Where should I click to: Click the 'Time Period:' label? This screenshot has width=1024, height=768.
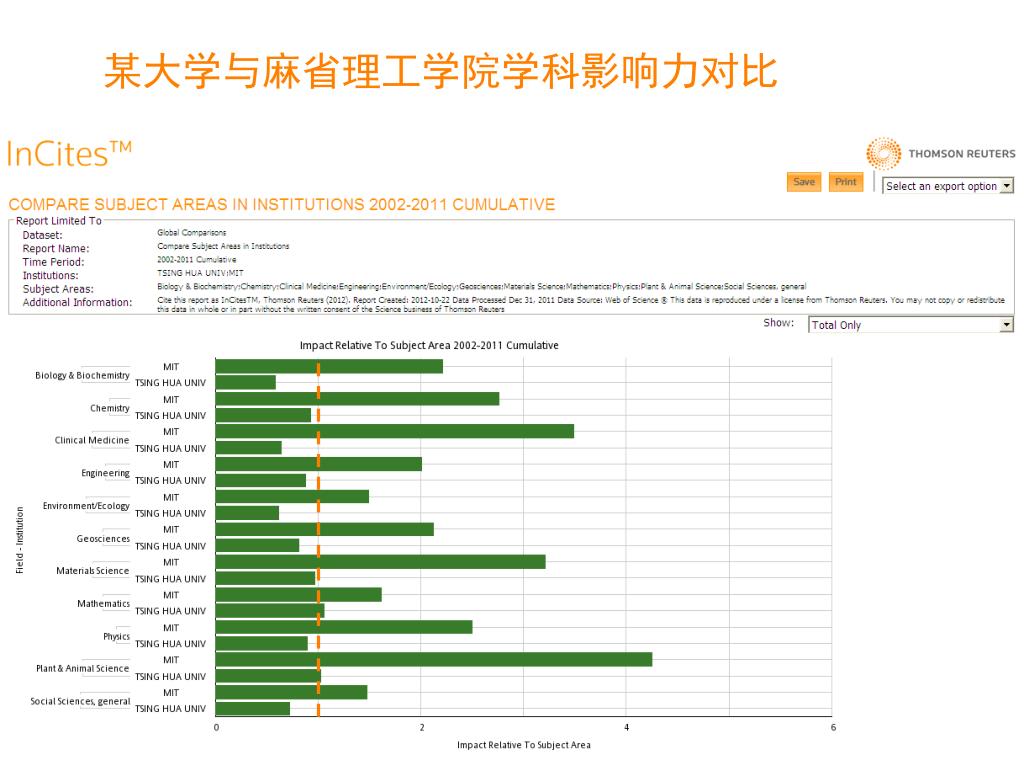[x=53, y=262]
